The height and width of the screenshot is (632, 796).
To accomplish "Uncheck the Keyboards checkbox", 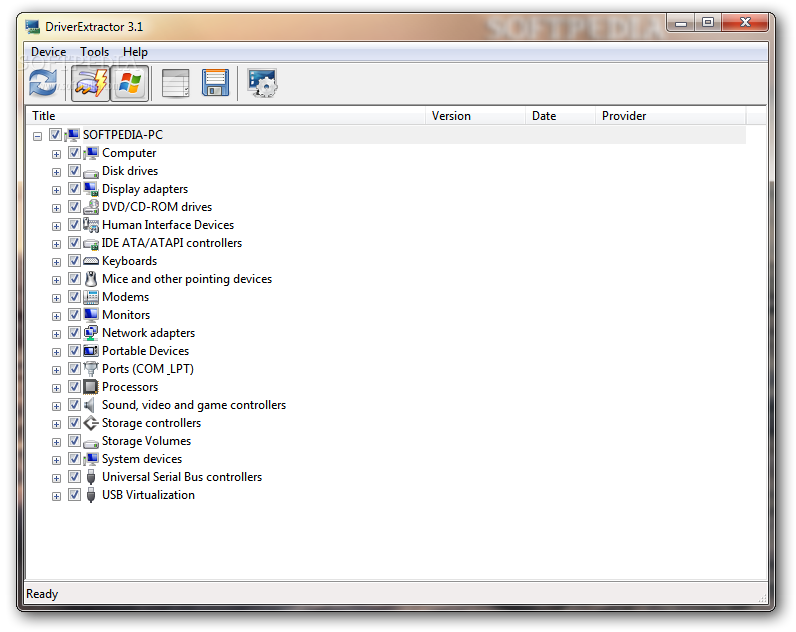I will [74, 260].
